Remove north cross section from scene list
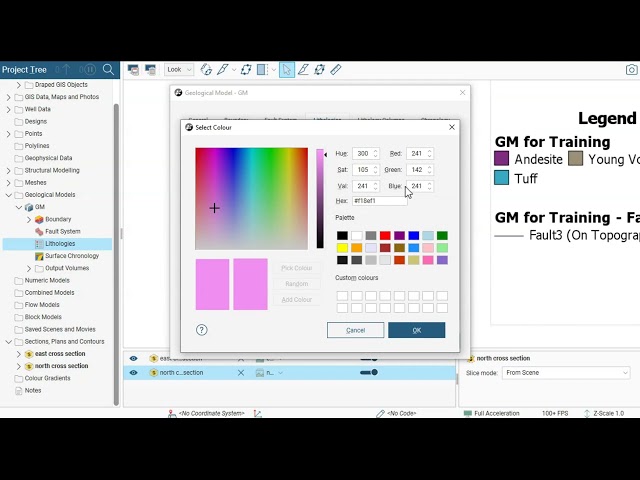 [241, 373]
